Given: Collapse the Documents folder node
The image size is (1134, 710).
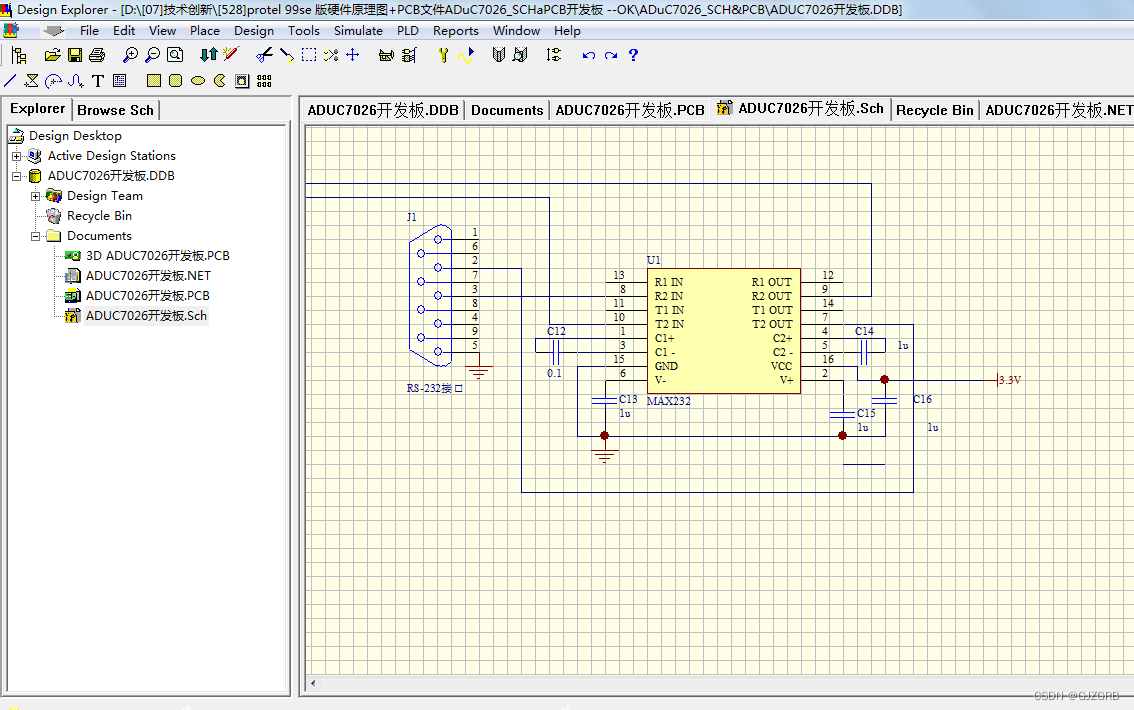Looking at the screenshot, I should click(x=35, y=236).
